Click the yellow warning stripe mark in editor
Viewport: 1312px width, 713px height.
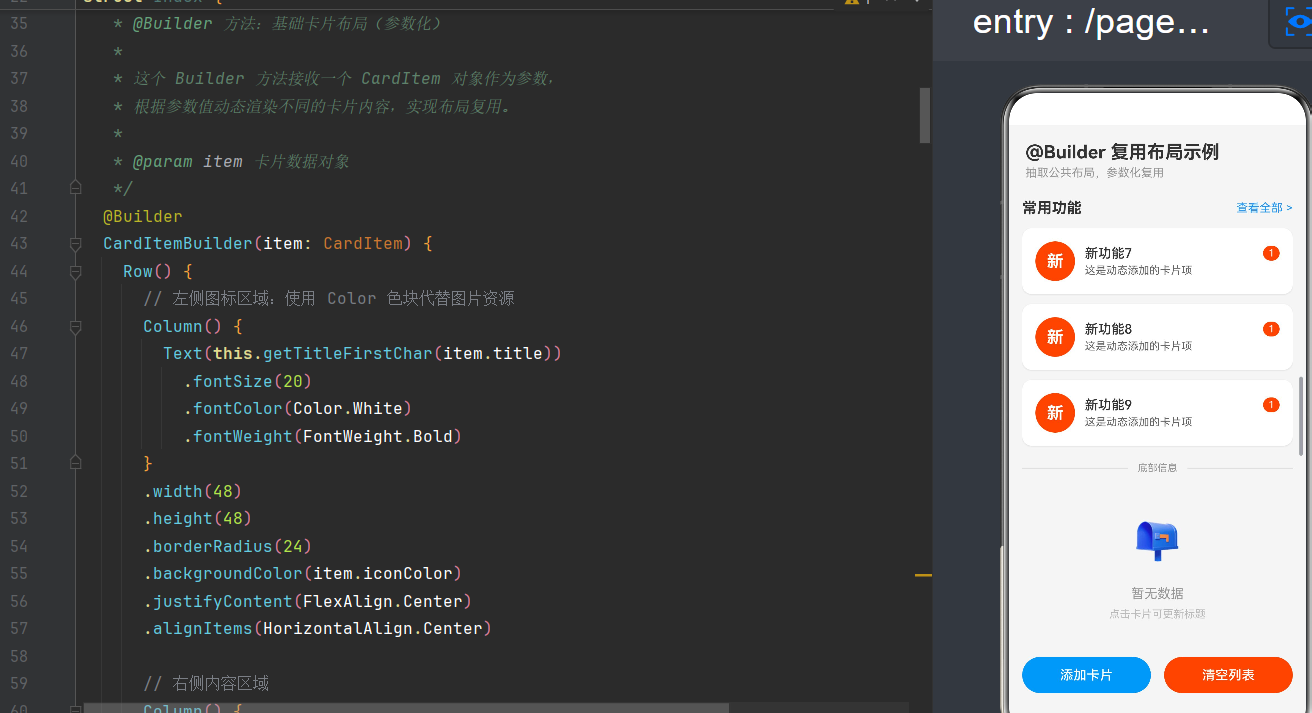pyautogui.click(x=923, y=575)
